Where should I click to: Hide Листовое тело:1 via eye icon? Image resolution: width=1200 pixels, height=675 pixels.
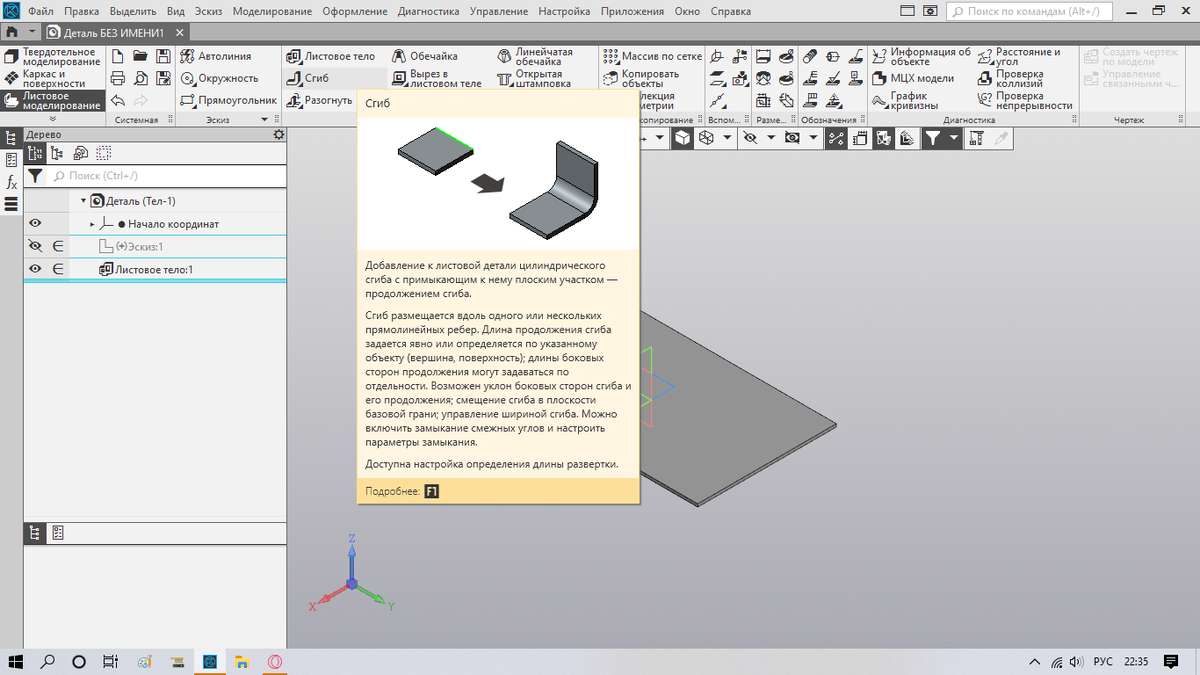click(x=35, y=268)
